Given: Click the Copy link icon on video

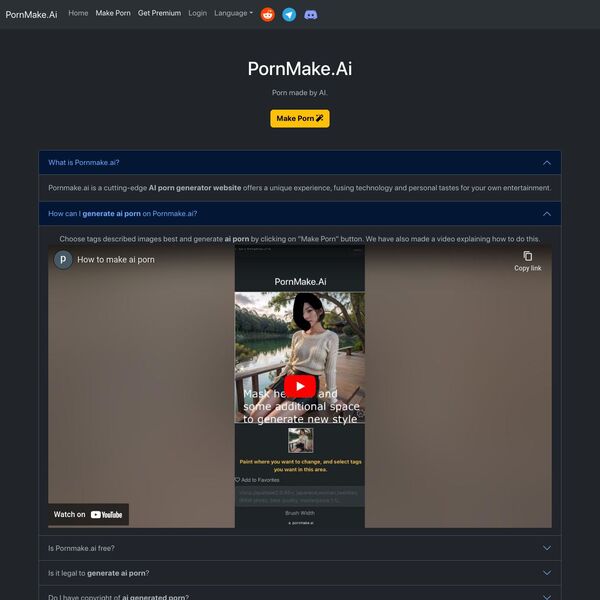Looking at the screenshot, I should point(527,259).
